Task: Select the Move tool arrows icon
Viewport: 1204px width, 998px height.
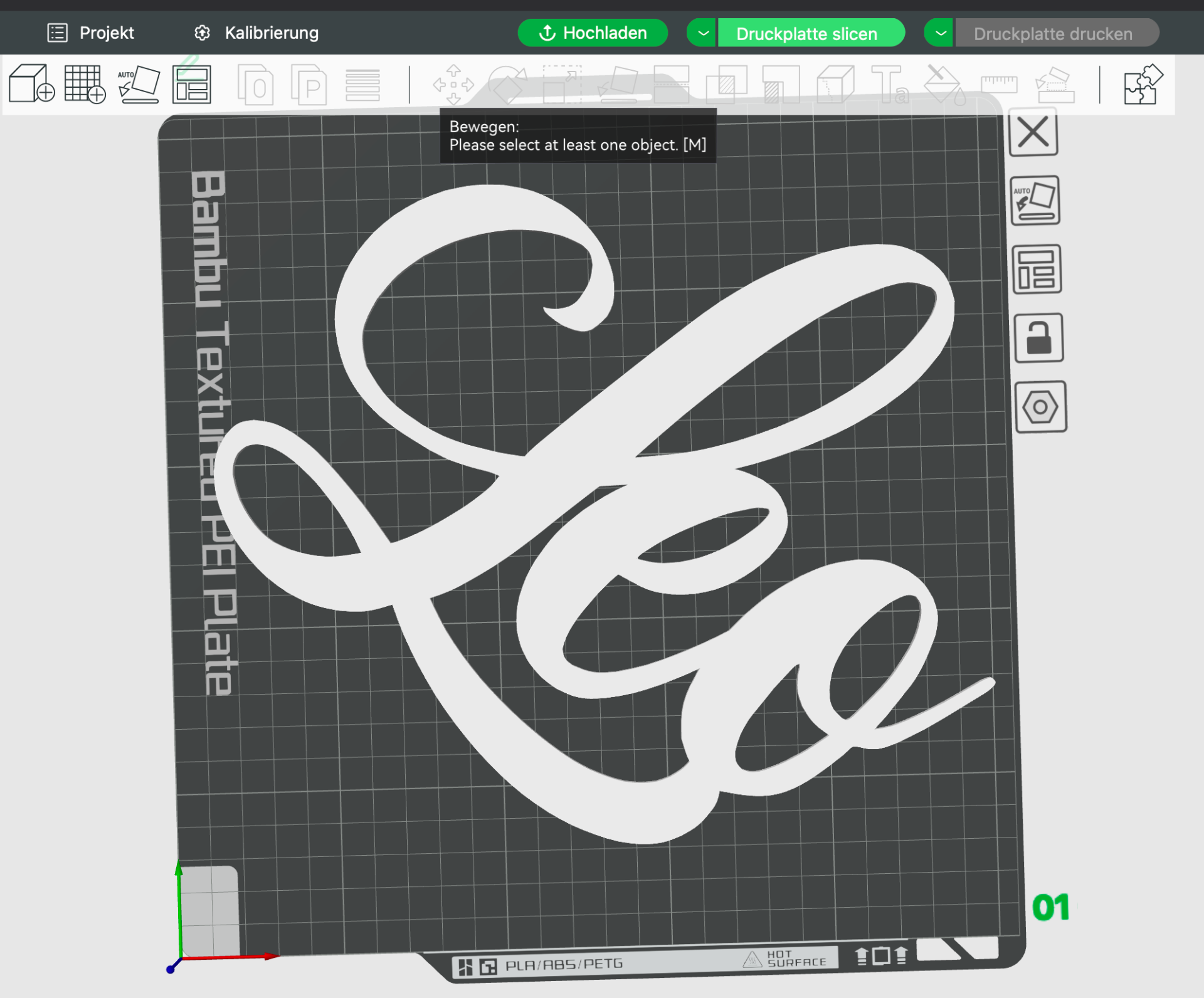Action: [453, 84]
